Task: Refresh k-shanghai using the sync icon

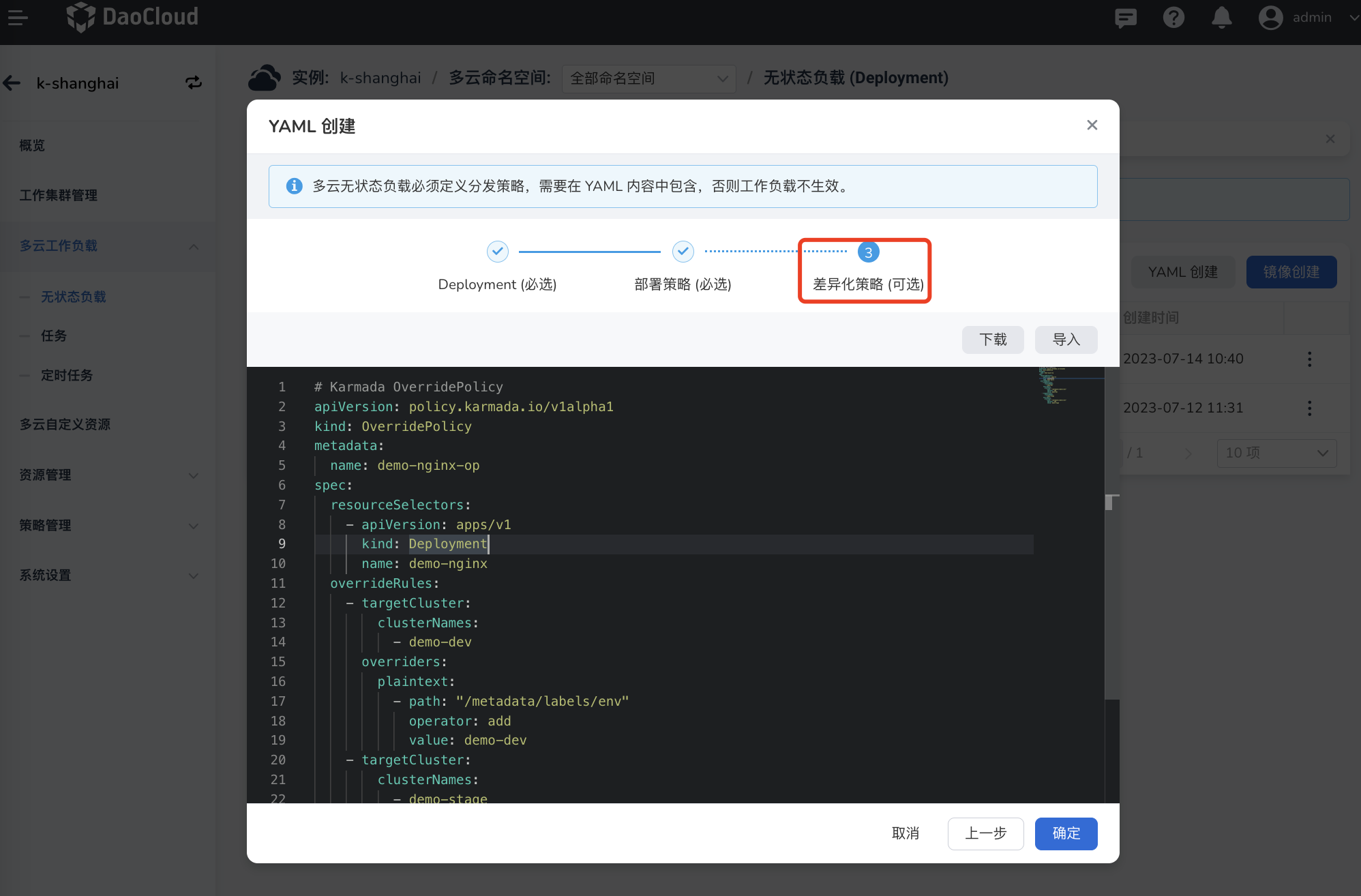Action: pyautogui.click(x=194, y=83)
